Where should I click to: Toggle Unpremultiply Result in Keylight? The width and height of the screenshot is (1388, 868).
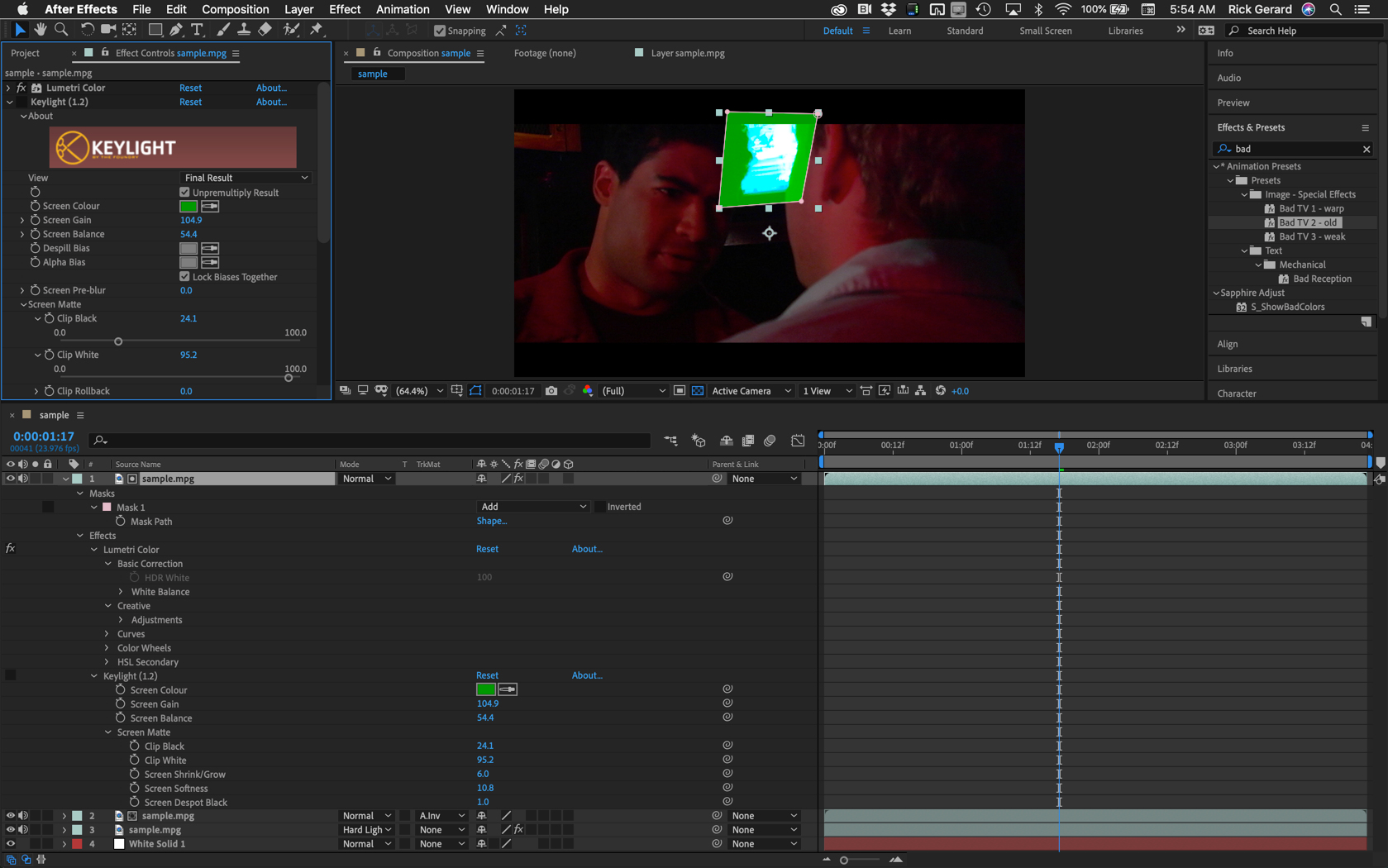pos(184,192)
